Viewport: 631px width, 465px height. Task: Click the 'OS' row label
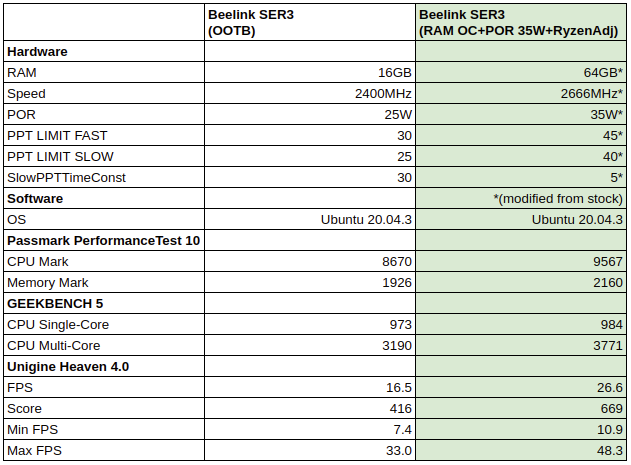click(x=104, y=219)
